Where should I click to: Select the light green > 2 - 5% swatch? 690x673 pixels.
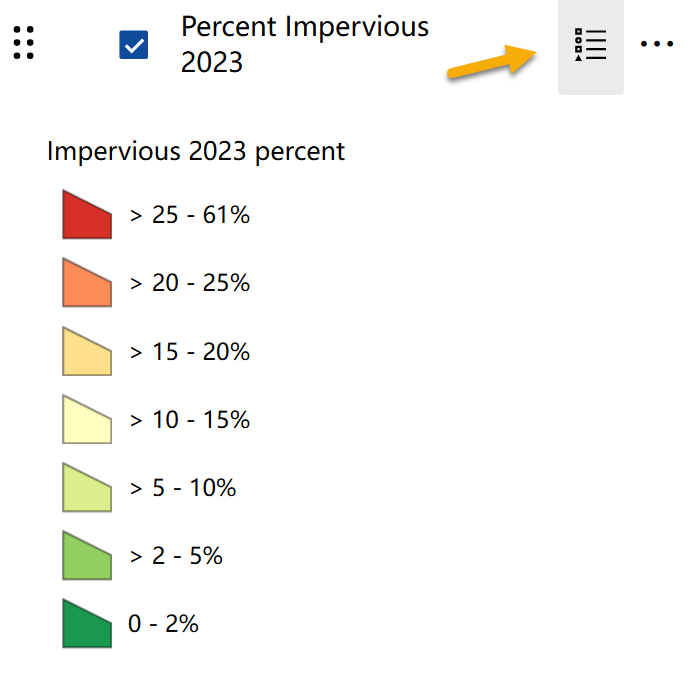pyautogui.click(x=86, y=557)
